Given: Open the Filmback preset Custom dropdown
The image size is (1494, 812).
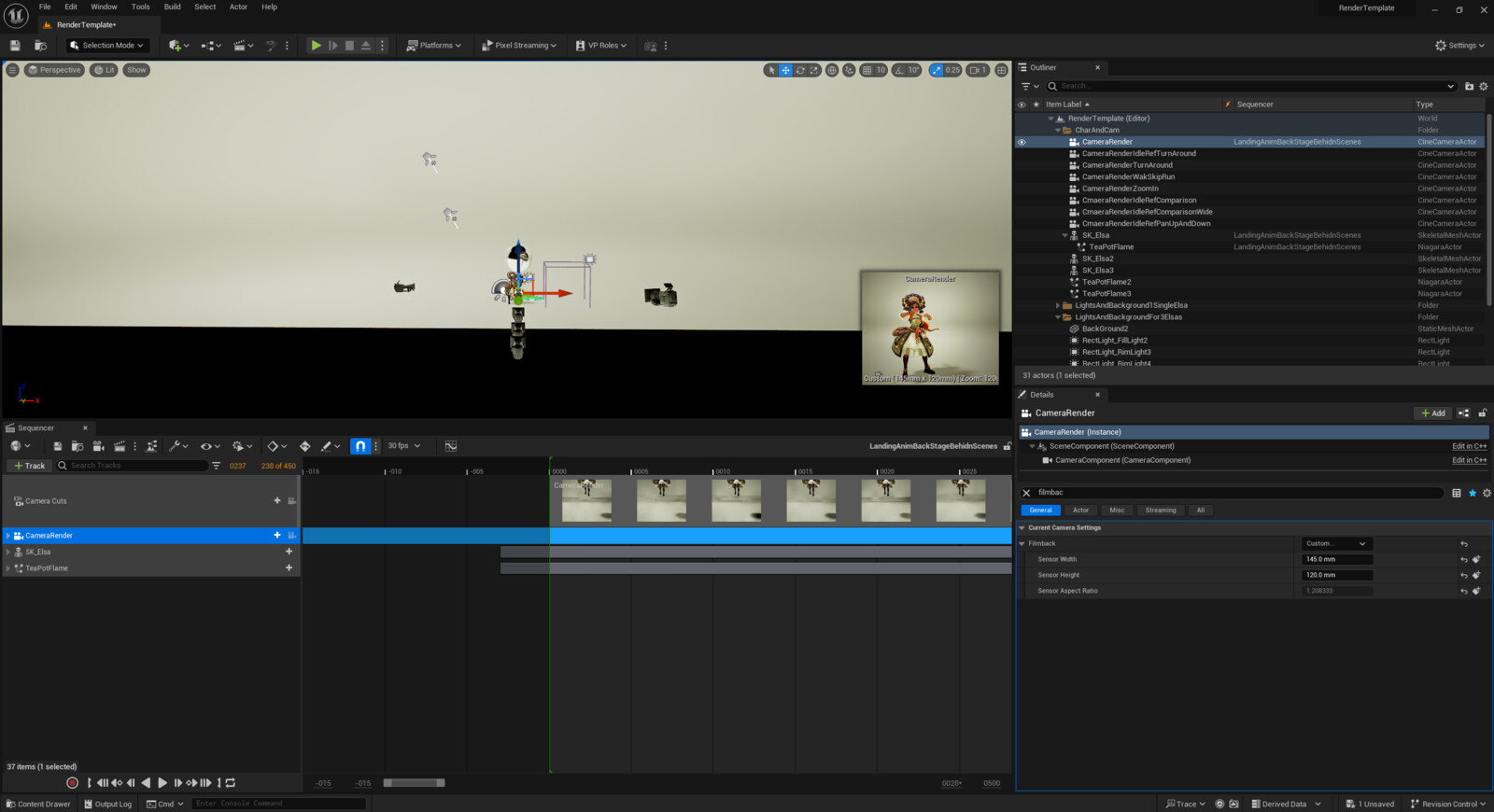Looking at the screenshot, I should tap(1336, 543).
